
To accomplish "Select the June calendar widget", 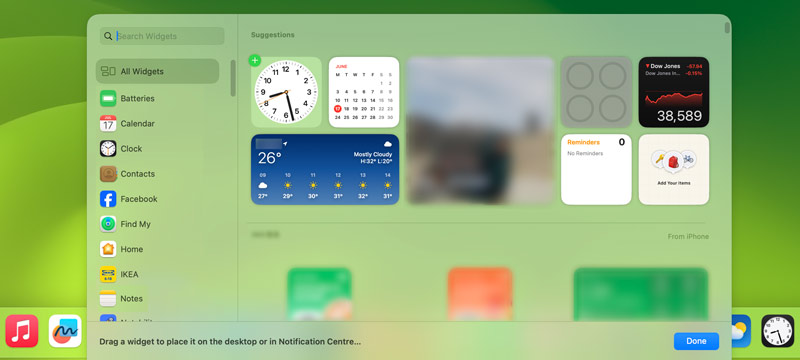I will pos(364,92).
